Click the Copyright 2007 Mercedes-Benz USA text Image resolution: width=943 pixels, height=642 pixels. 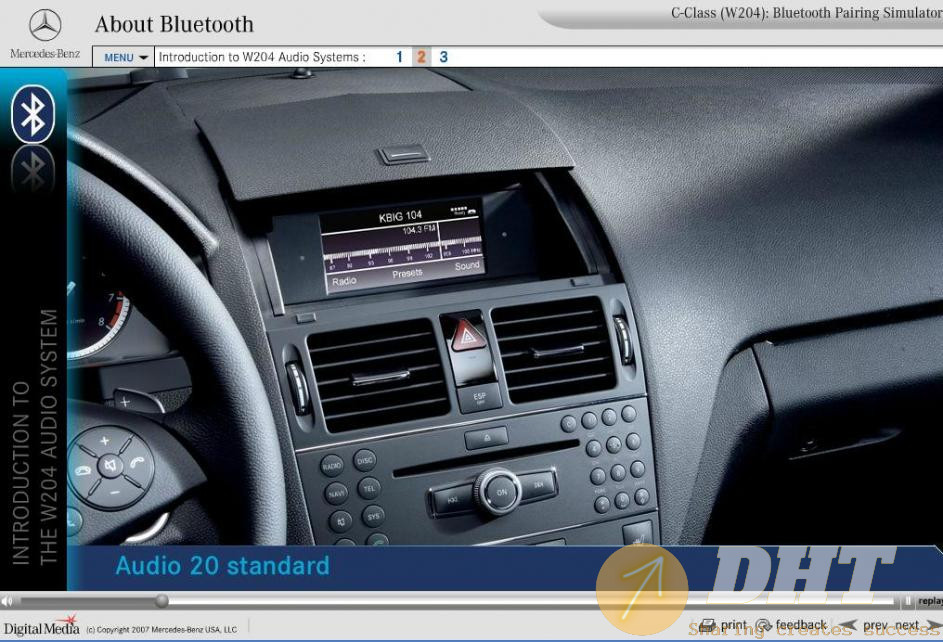click(162, 630)
